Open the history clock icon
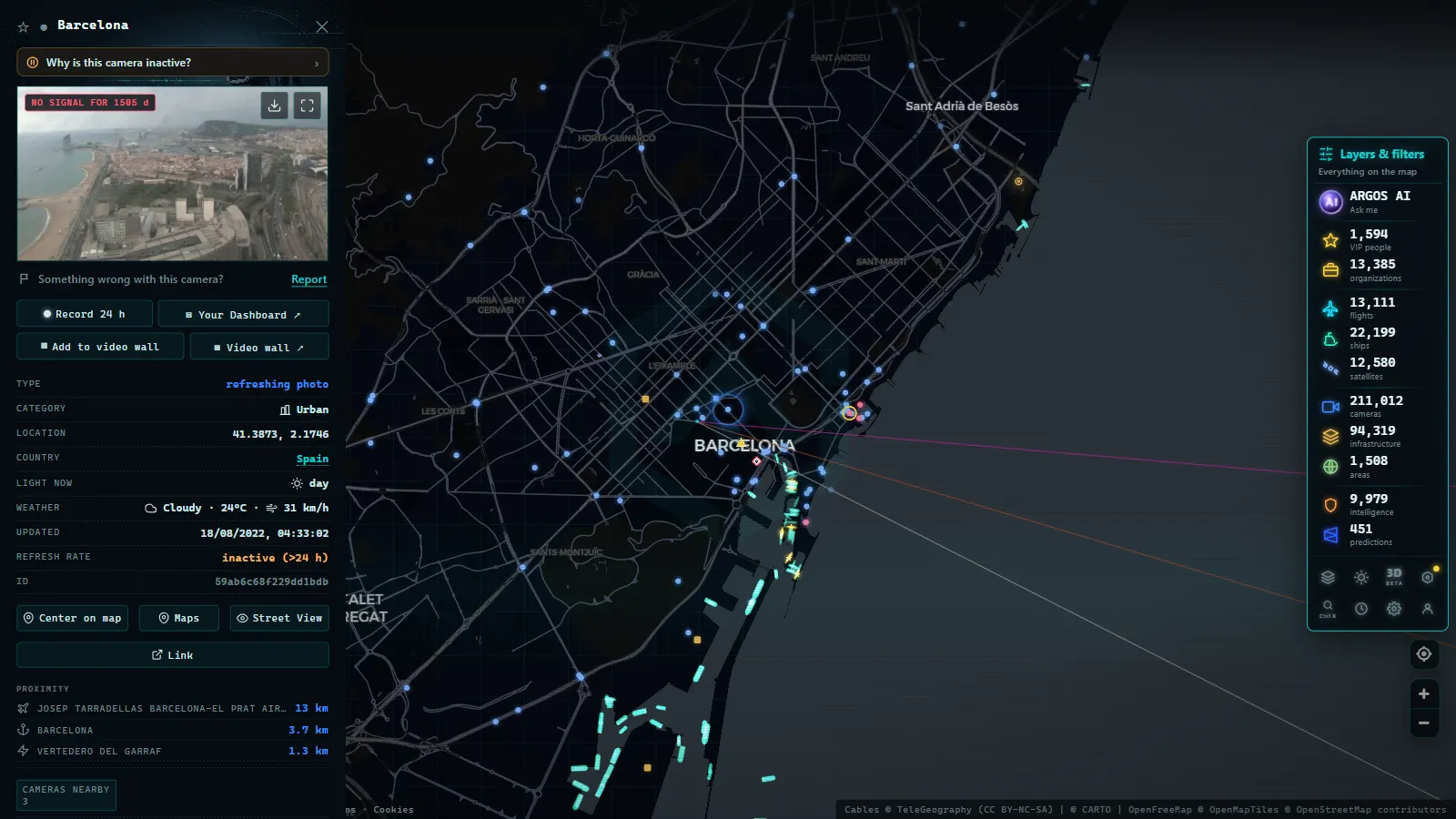This screenshot has width=1456, height=819. [x=1361, y=609]
